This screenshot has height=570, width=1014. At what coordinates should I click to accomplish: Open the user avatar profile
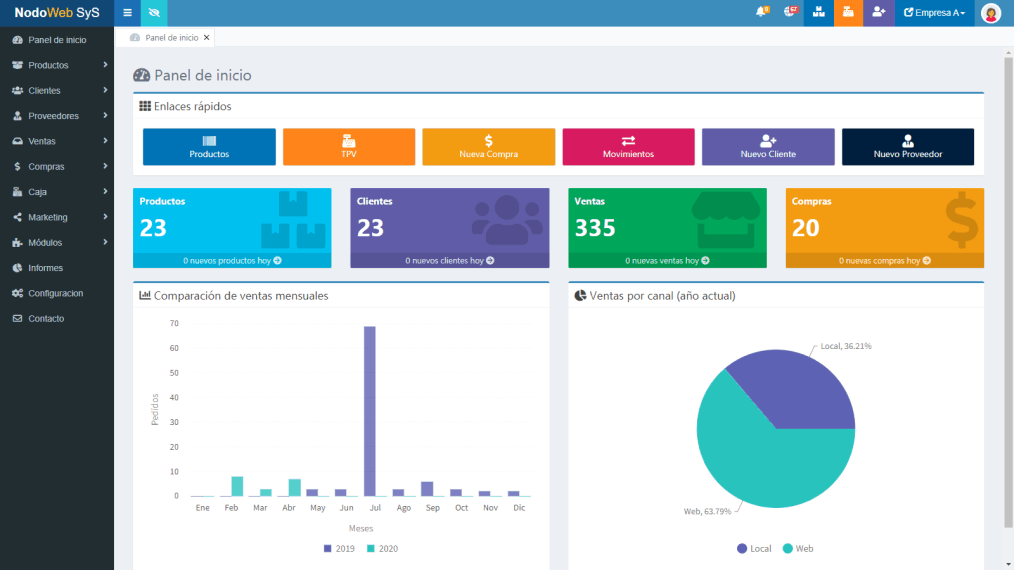coord(990,13)
